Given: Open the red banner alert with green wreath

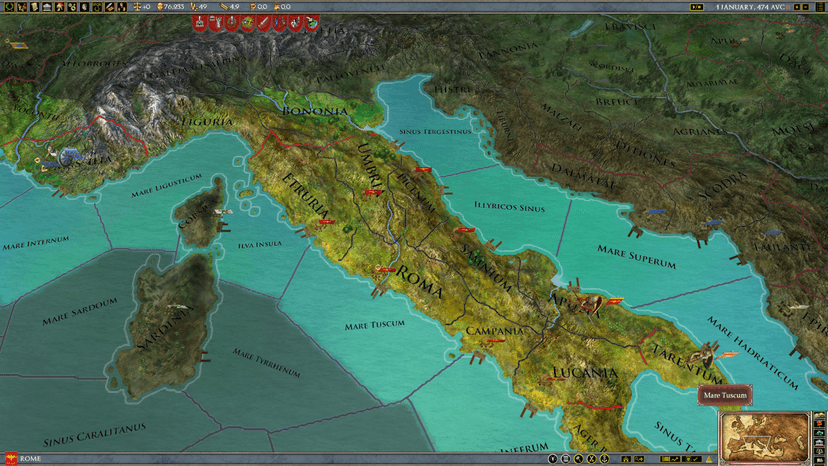Looking at the screenshot, I should click(231, 22).
